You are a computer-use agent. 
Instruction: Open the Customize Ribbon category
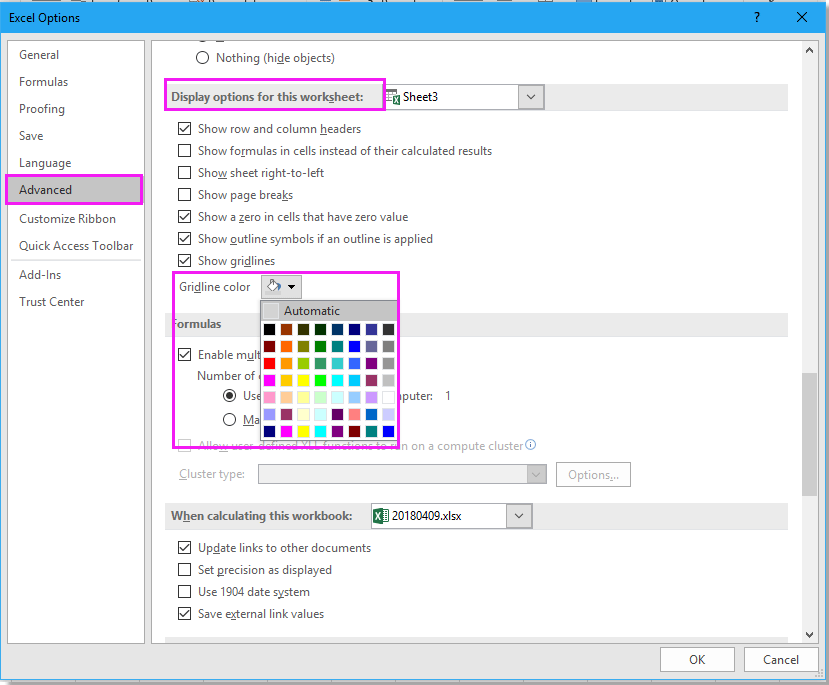(x=67, y=219)
